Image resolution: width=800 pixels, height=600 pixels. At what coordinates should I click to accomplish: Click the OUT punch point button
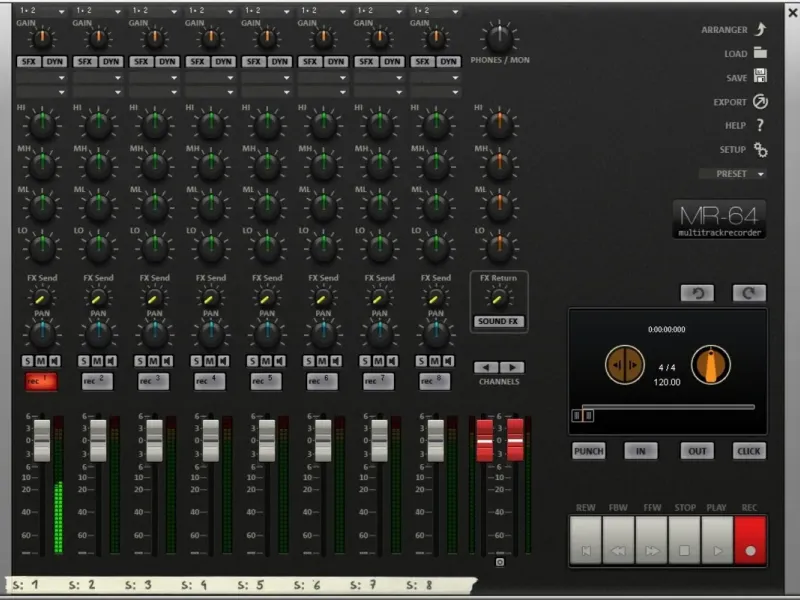[x=697, y=451]
